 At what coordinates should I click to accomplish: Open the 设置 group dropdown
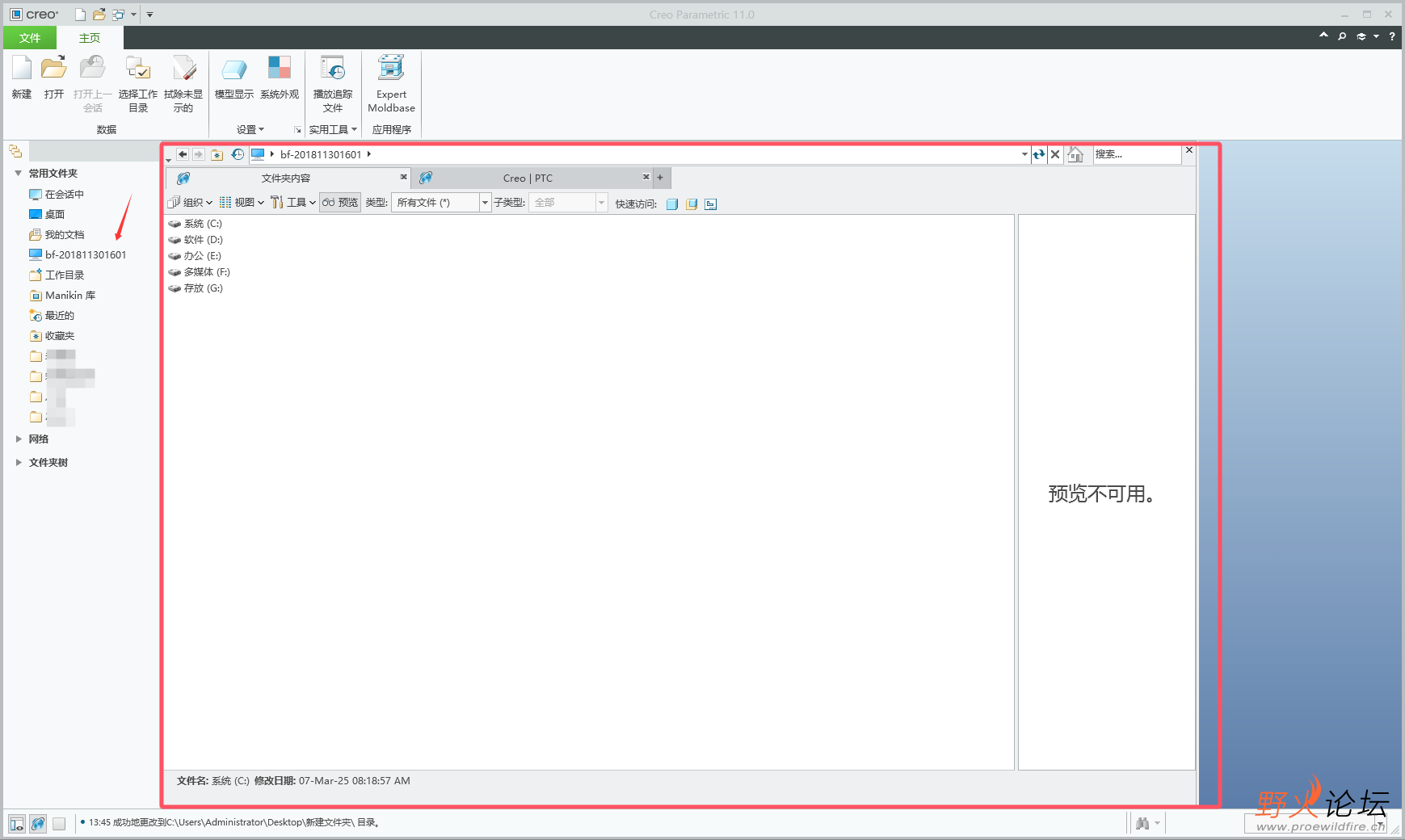pyautogui.click(x=250, y=129)
